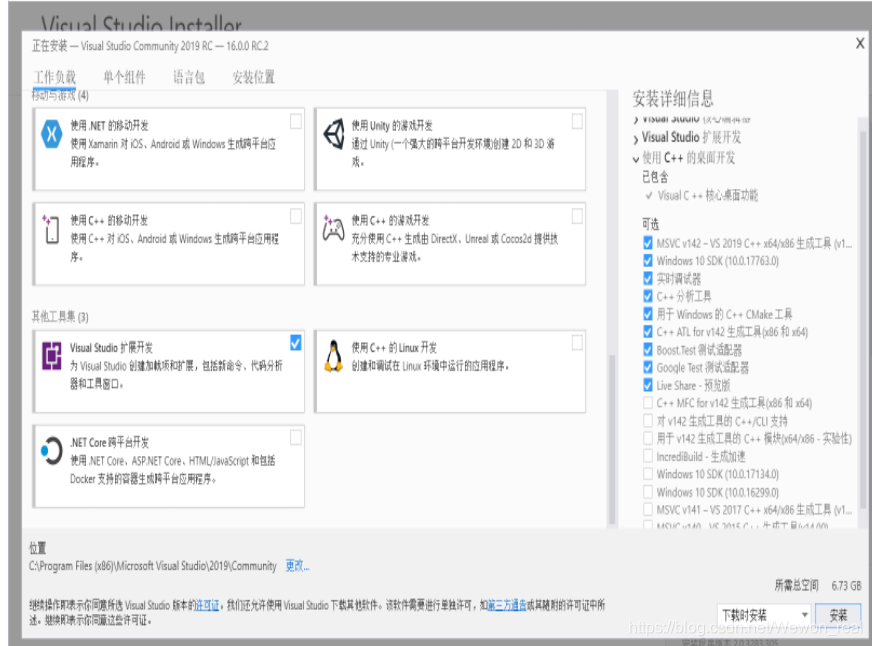Switch to the 语言包 tab

click(189, 77)
